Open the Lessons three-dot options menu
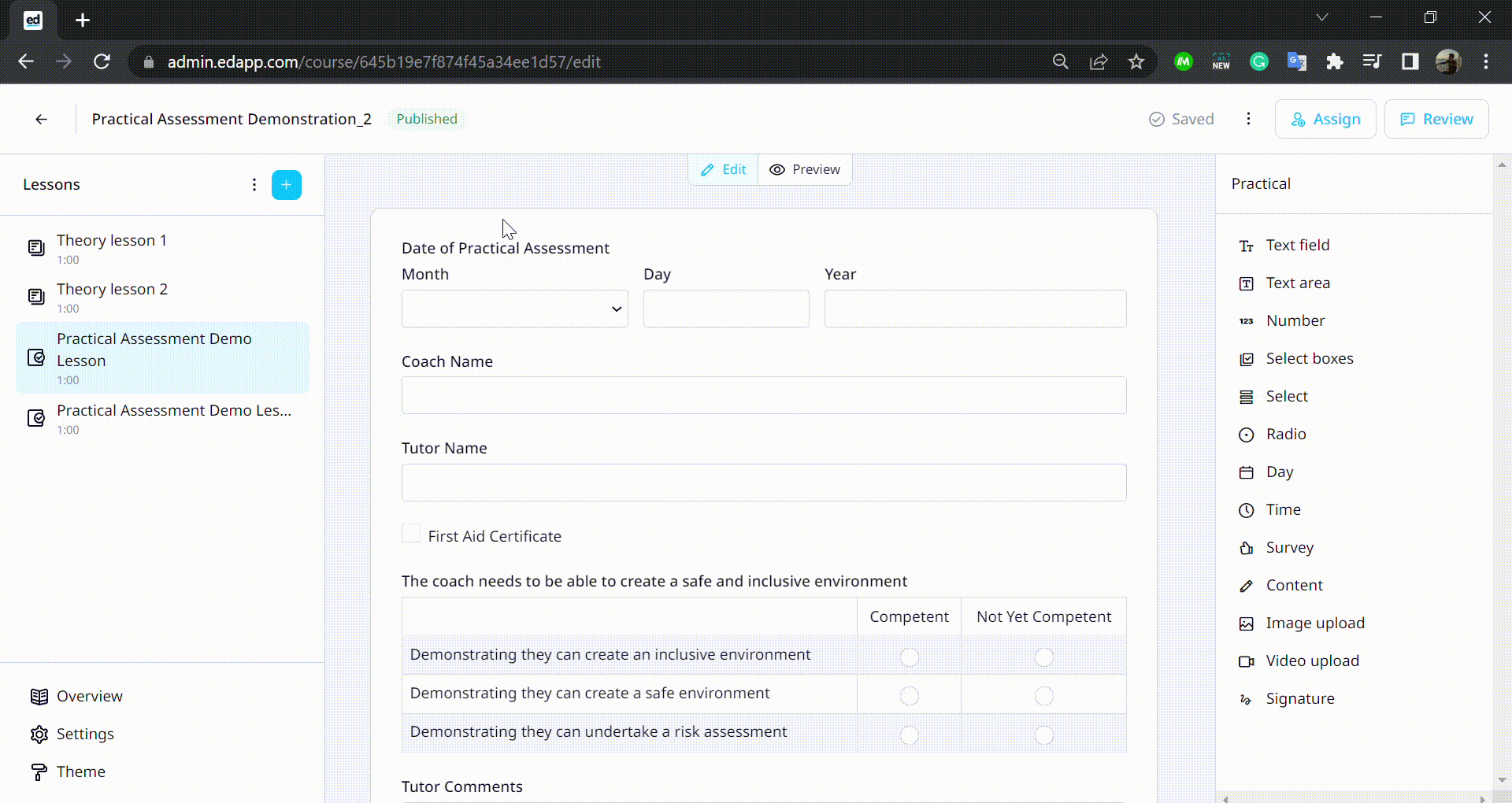The width and height of the screenshot is (1512, 803). click(x=254, y=185)
